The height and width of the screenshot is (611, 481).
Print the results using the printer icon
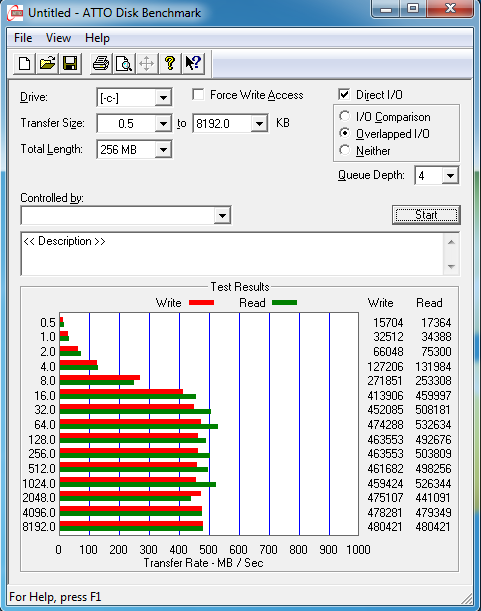101,63
